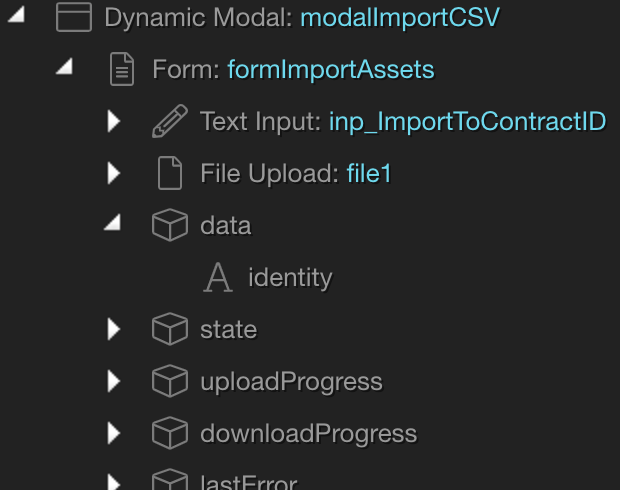
Task: Click the downloadProgress cube icon
Action: point(170,434)
